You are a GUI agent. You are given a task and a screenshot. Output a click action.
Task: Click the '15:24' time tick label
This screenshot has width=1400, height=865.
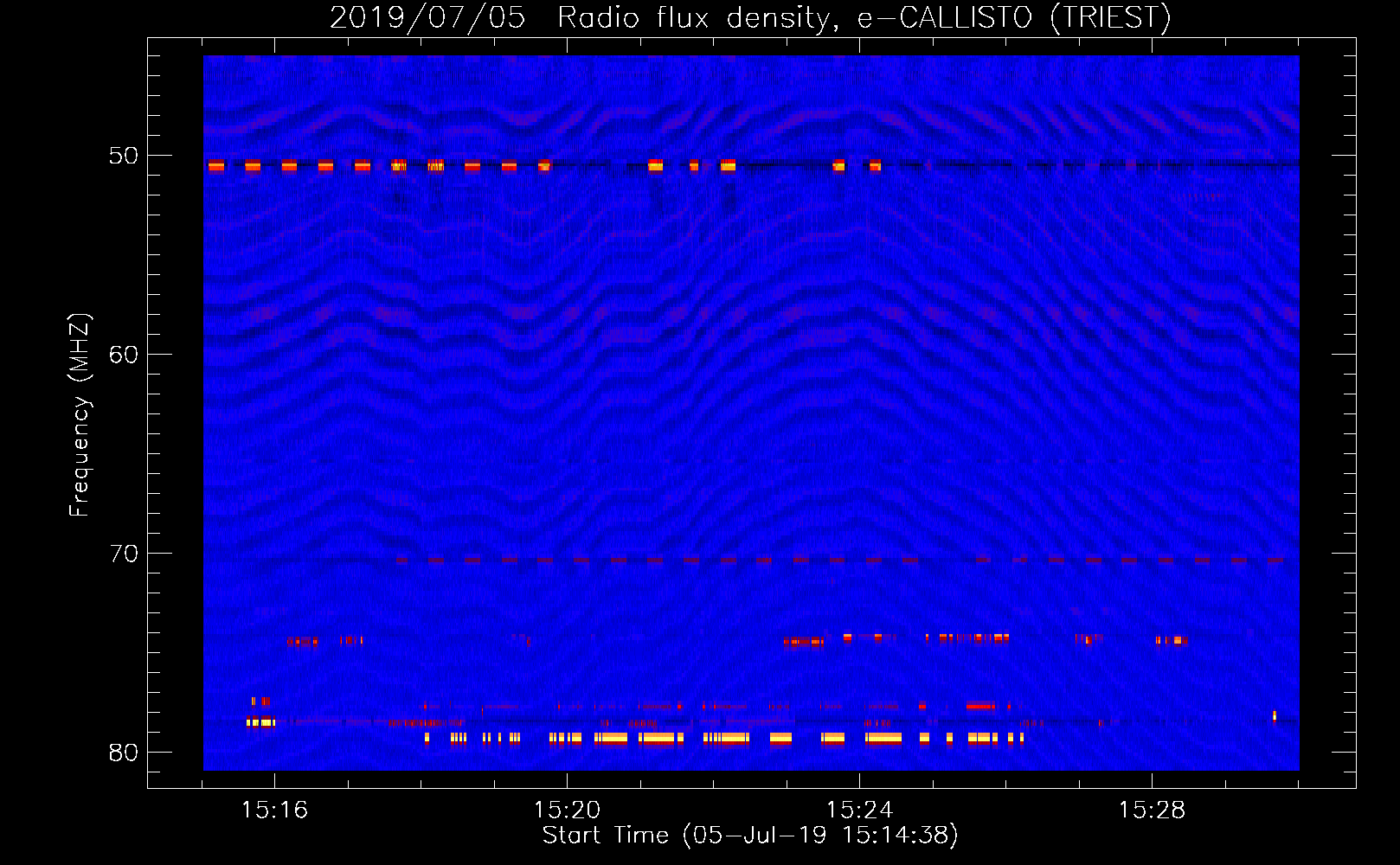click(859, 811)
